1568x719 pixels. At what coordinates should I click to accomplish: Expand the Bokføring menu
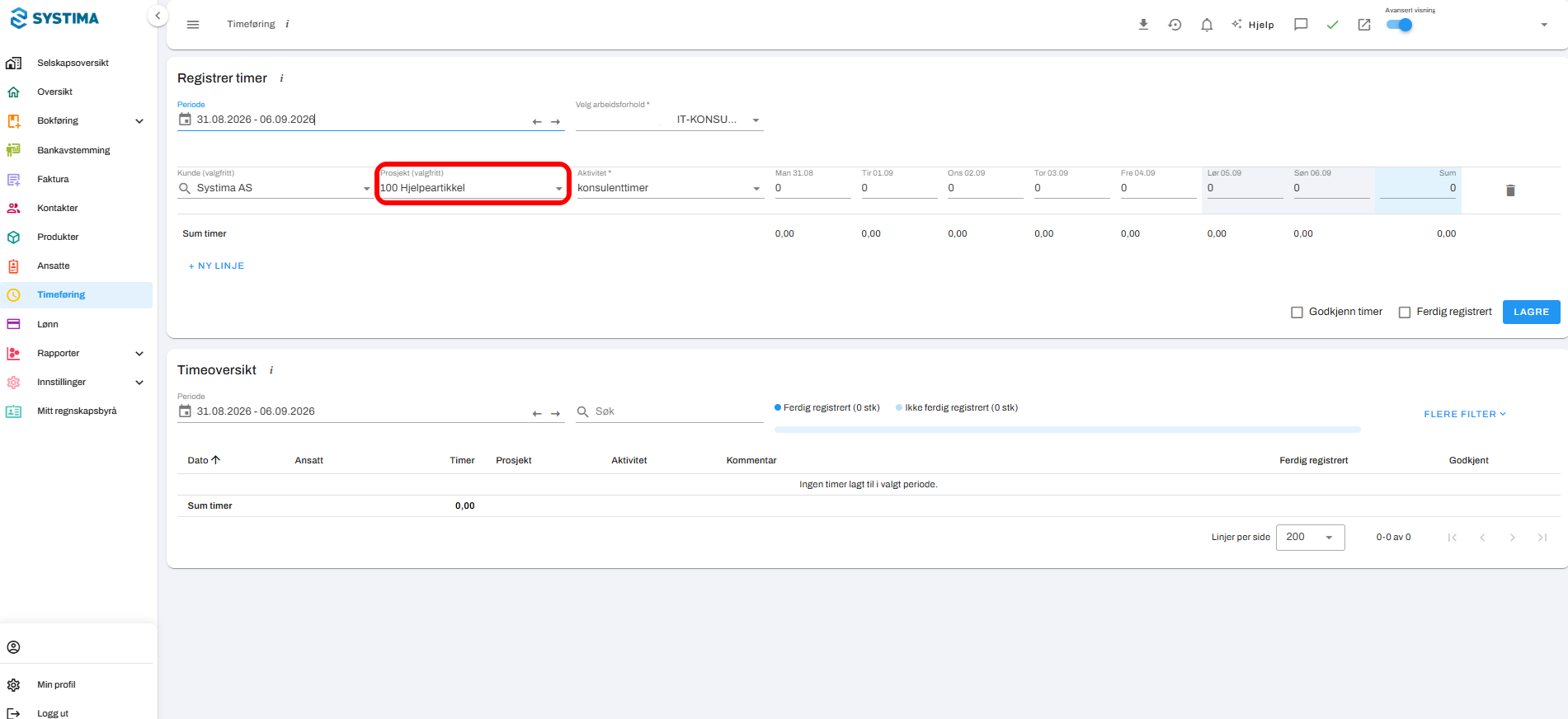[139, 121]
